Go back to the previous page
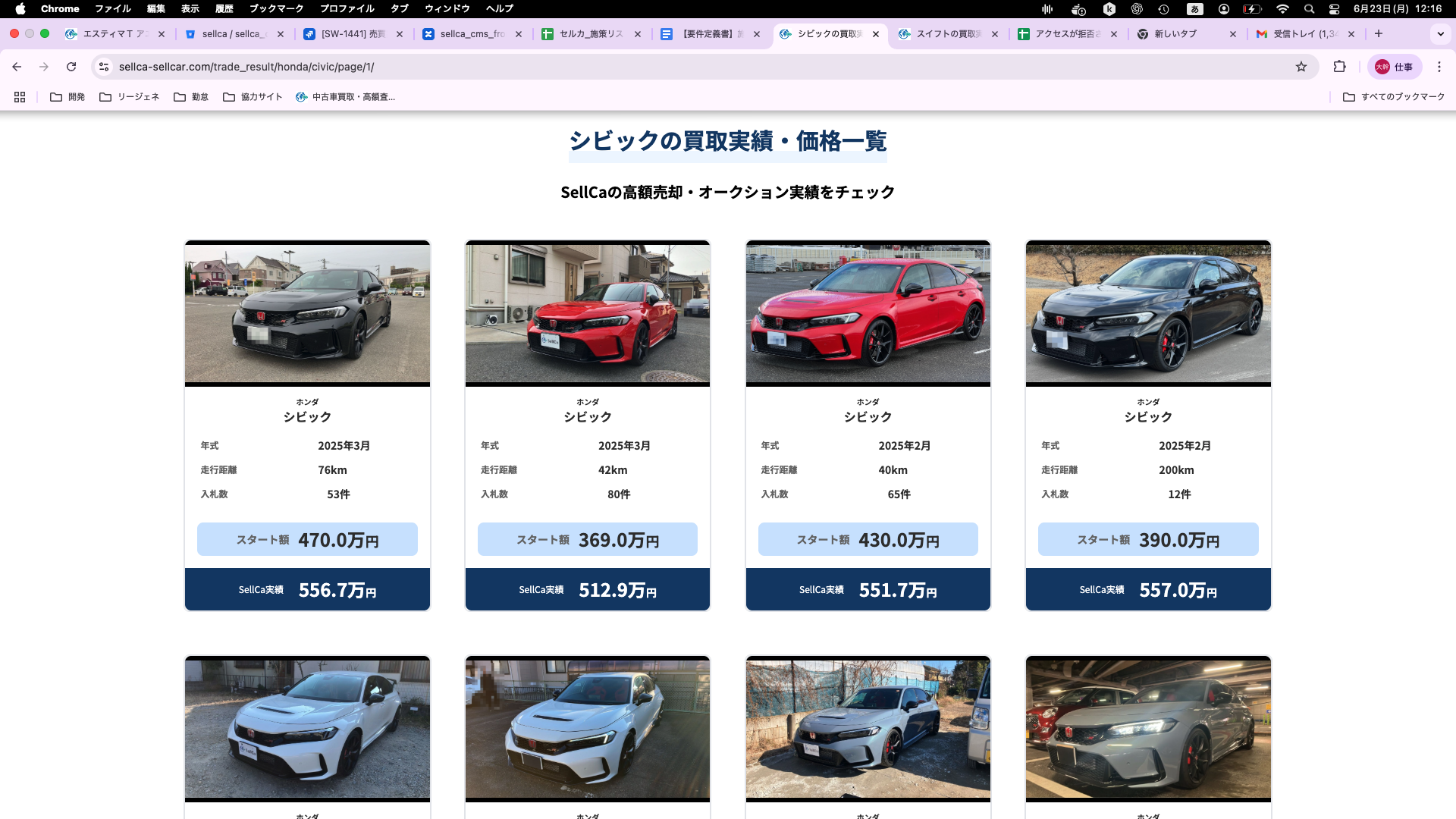The image size is (1456, 819). pyautogui.click(x=17, y=67)
